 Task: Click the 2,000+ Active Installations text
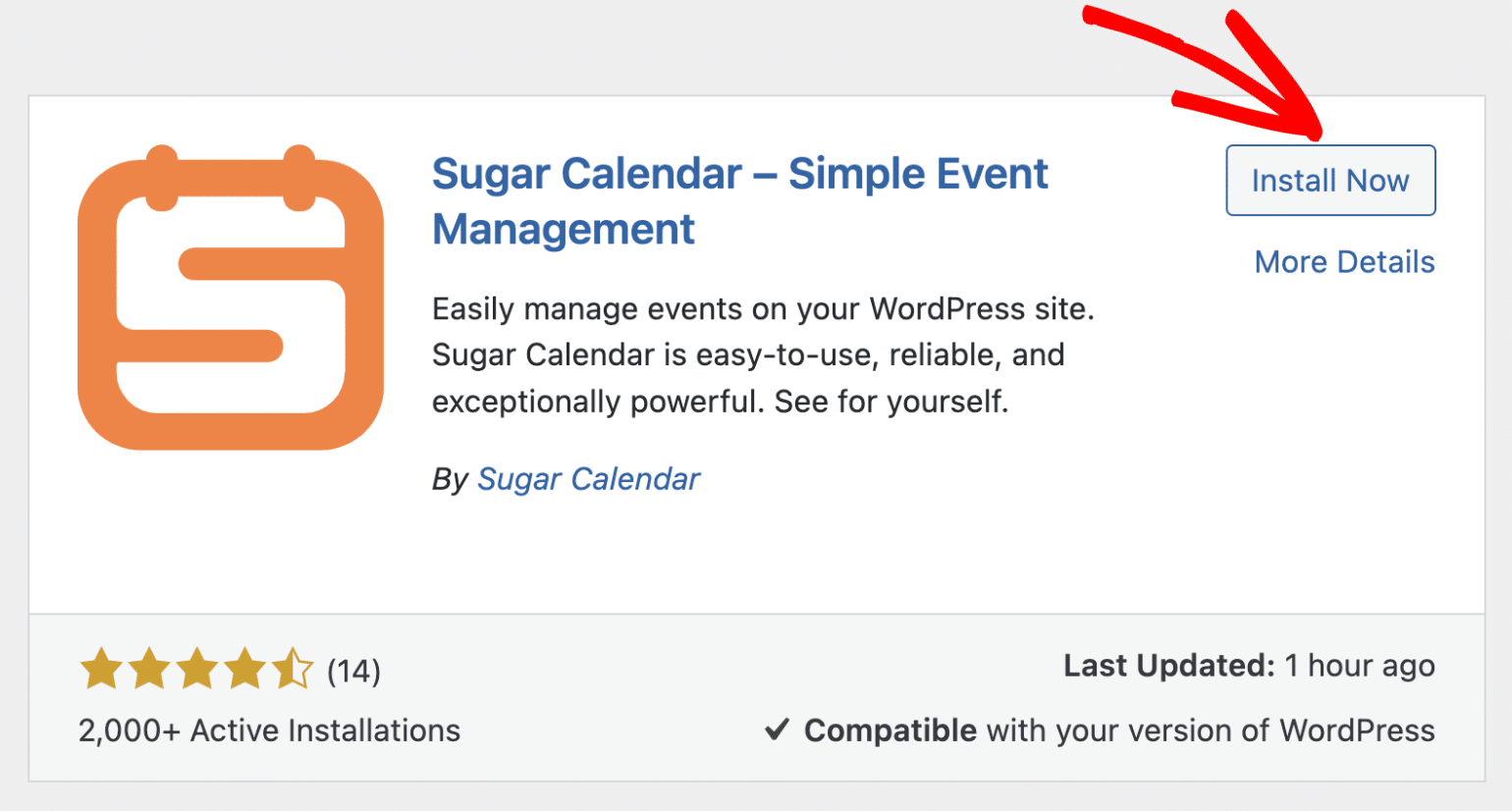268,730
